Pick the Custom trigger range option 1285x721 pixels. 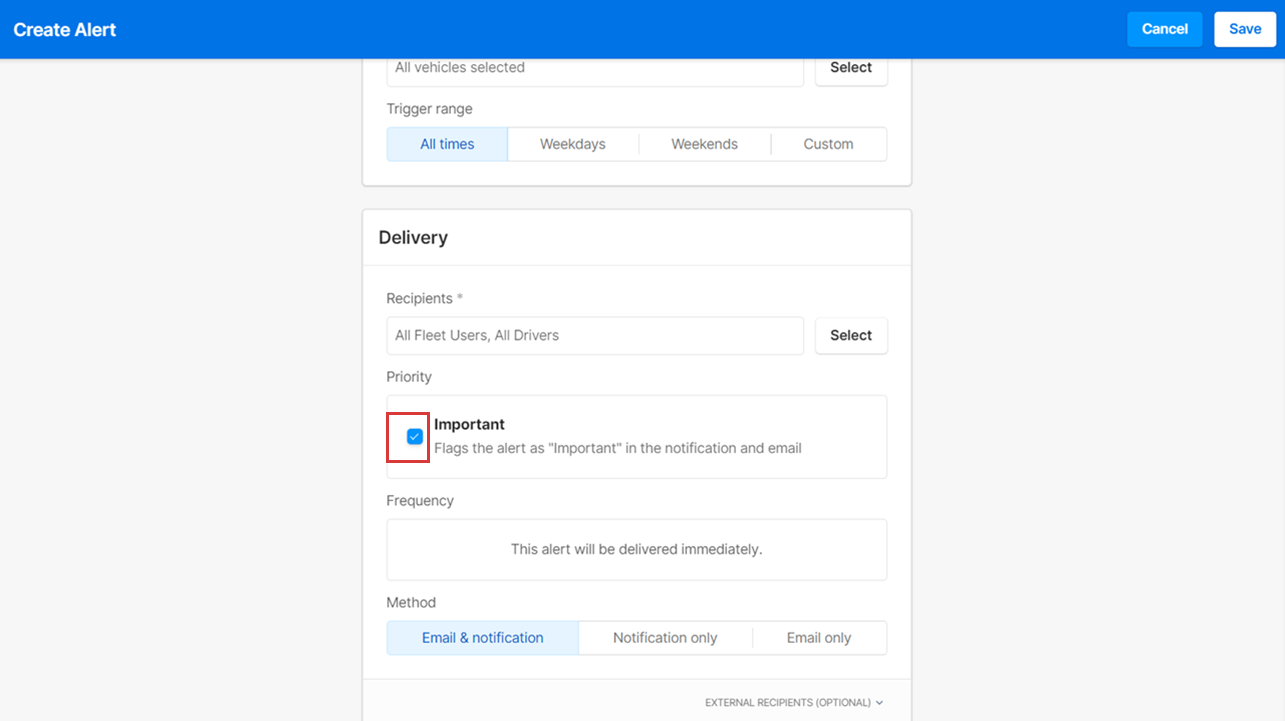[x=828, y=144]
